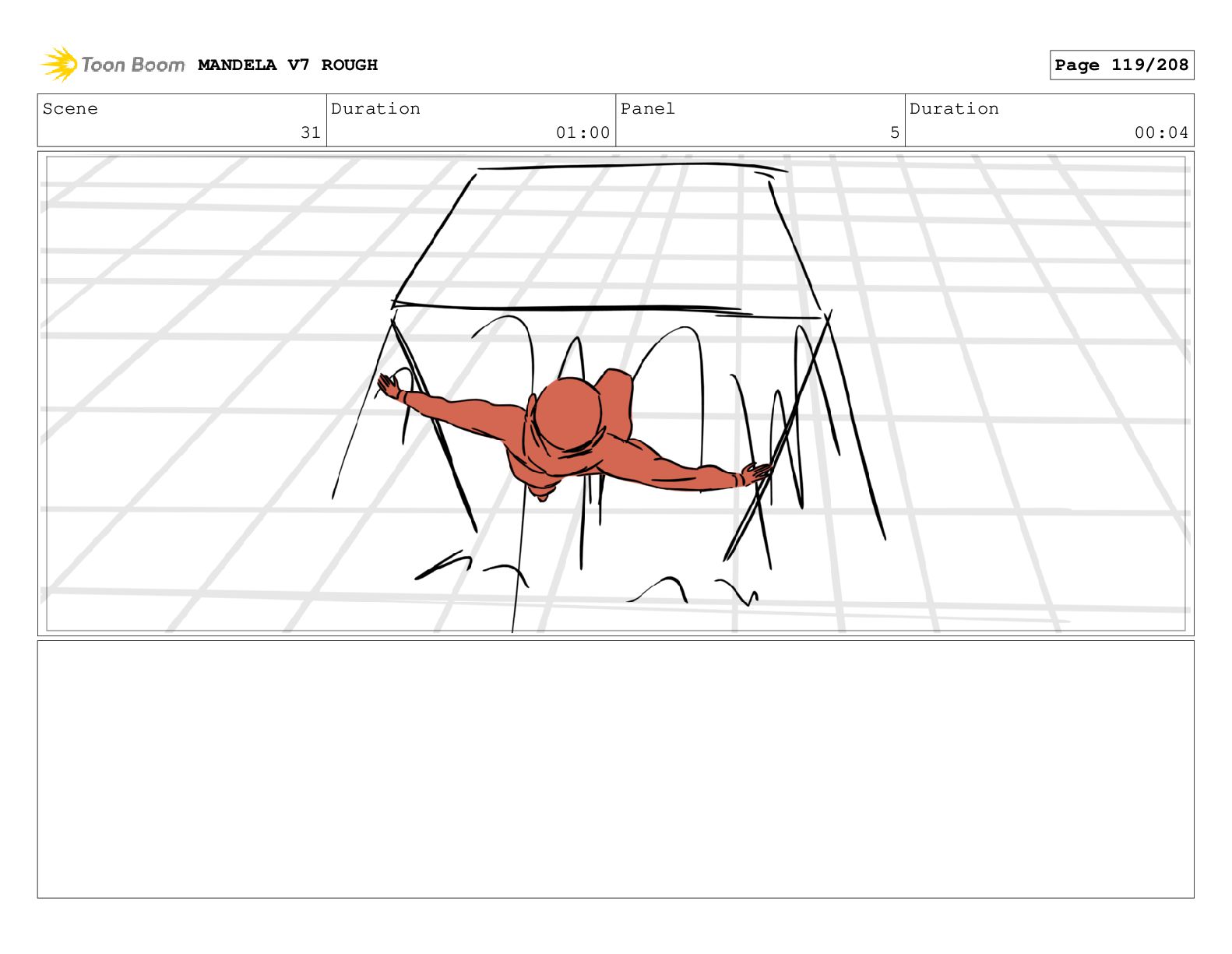Click the Toon Boom logo
Image resolution: width=1232 pixels, height=954 pixels.
[113, 65]
